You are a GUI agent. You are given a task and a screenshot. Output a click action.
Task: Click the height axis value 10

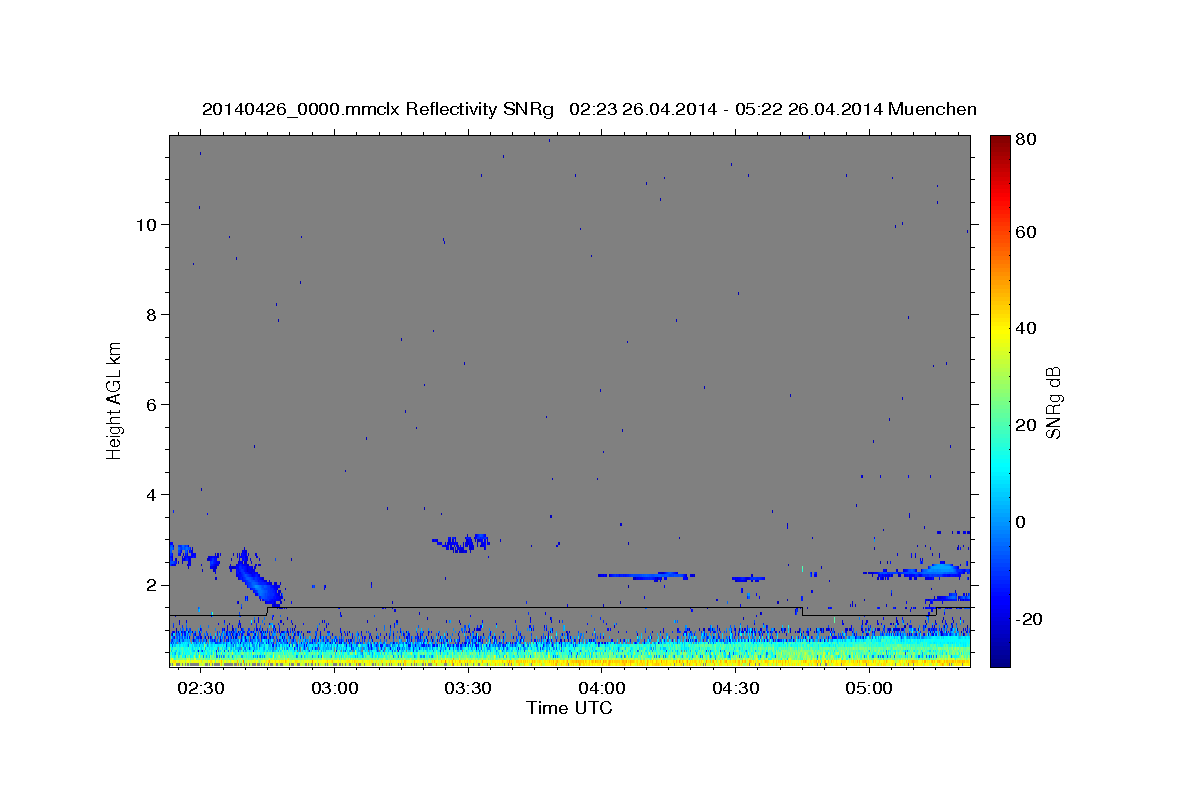(148, 225)
